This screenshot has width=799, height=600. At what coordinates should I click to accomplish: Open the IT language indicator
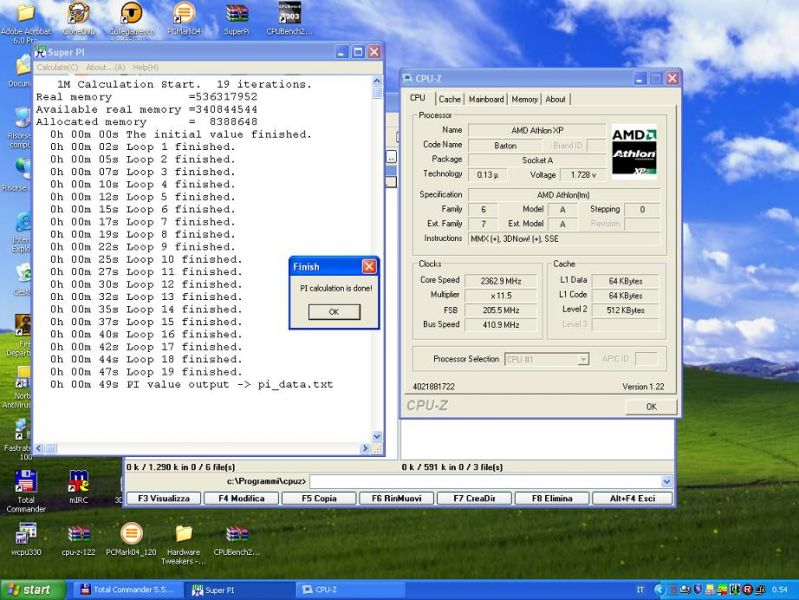[640, 590]
